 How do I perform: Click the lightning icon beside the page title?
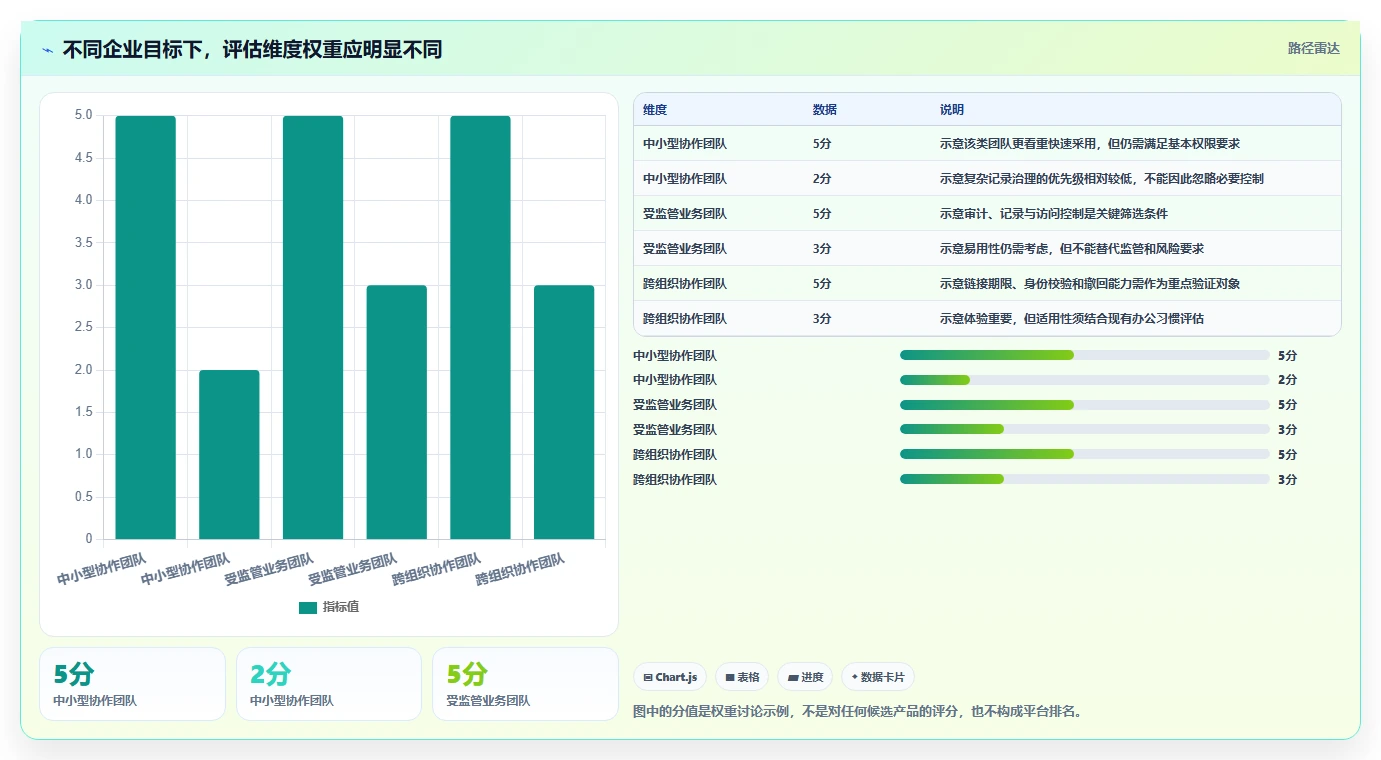click(x=47, y=50)
